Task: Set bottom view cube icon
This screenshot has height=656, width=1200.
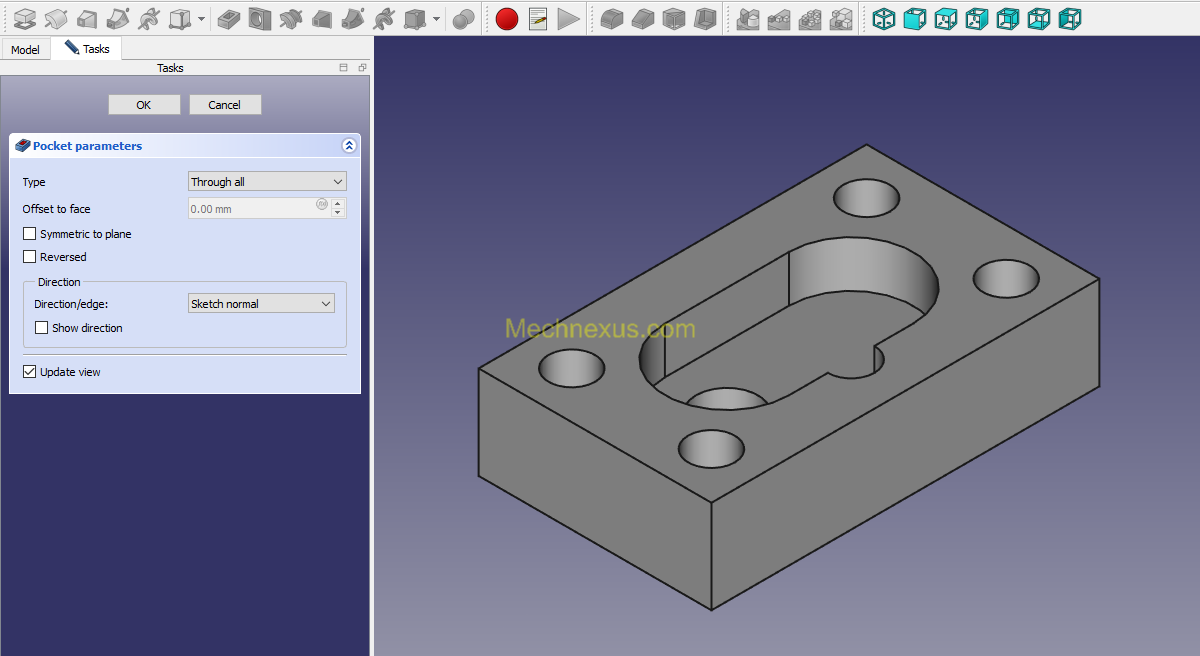Action: tap(1039, 18)
